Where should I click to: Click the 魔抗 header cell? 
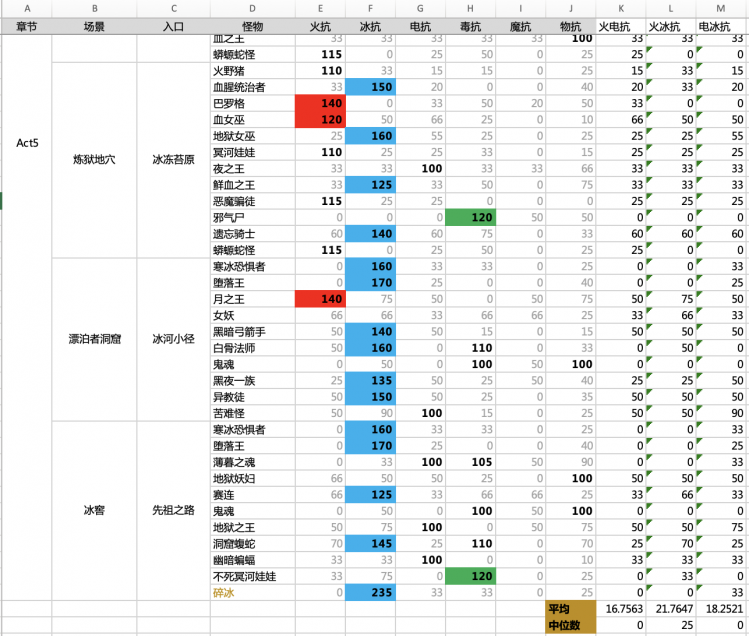[x=520, y=27]
